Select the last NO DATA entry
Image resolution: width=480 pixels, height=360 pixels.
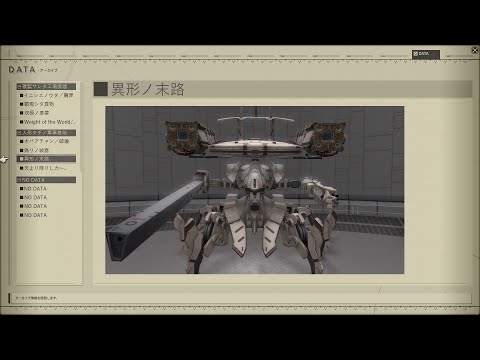tap(34, 215)
